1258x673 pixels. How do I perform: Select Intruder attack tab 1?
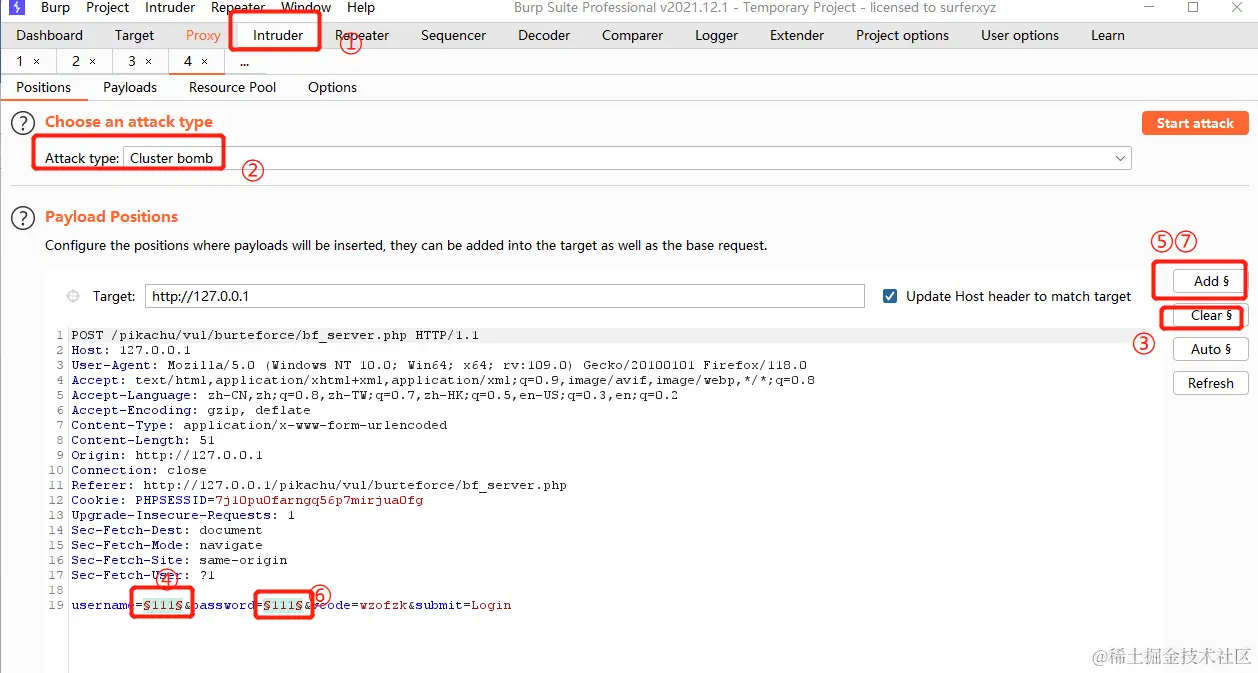click(x=20, y=61)
